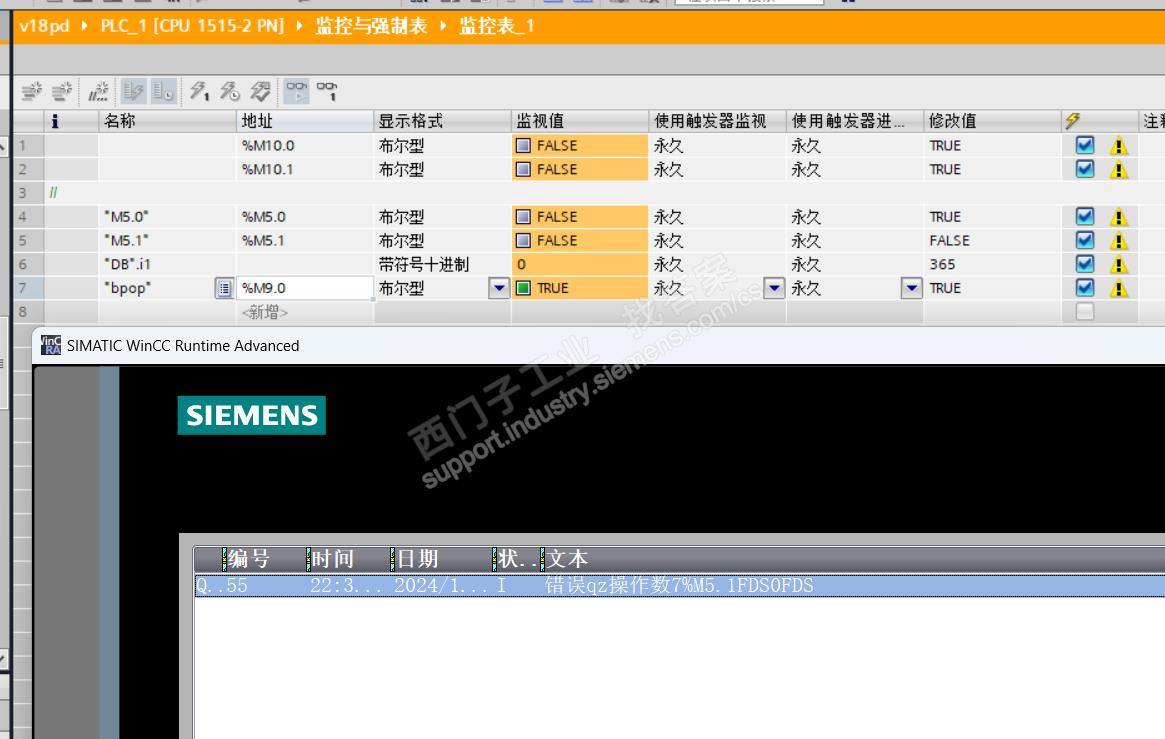Click the <新增> new entry cell
The image size is (1165, 739).
[305, 312]
